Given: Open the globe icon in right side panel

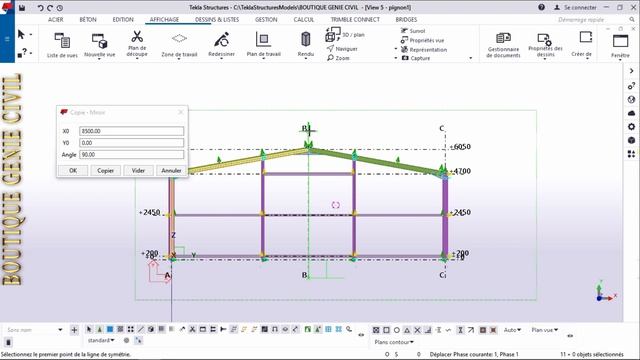Looking at the screenshot, I should point(631,99).
